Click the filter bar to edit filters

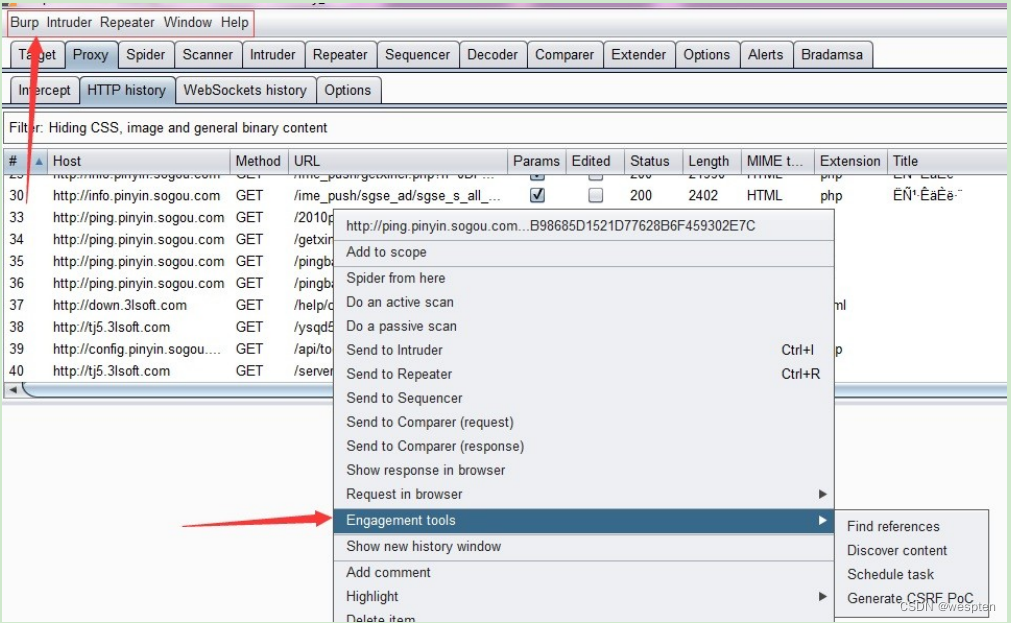(505, 128)
